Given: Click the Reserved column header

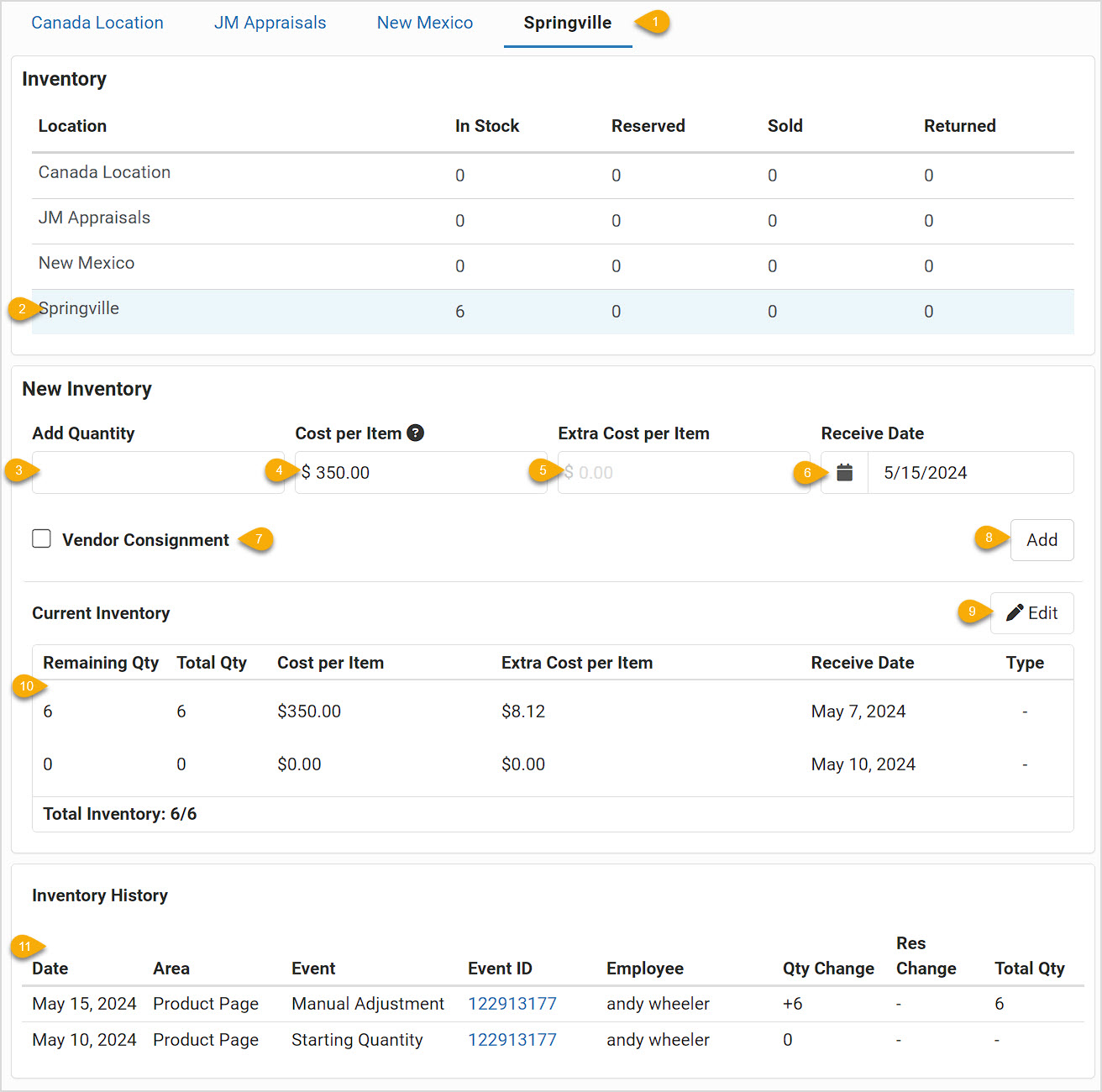Looking at the screenshot, I should 648,126.
